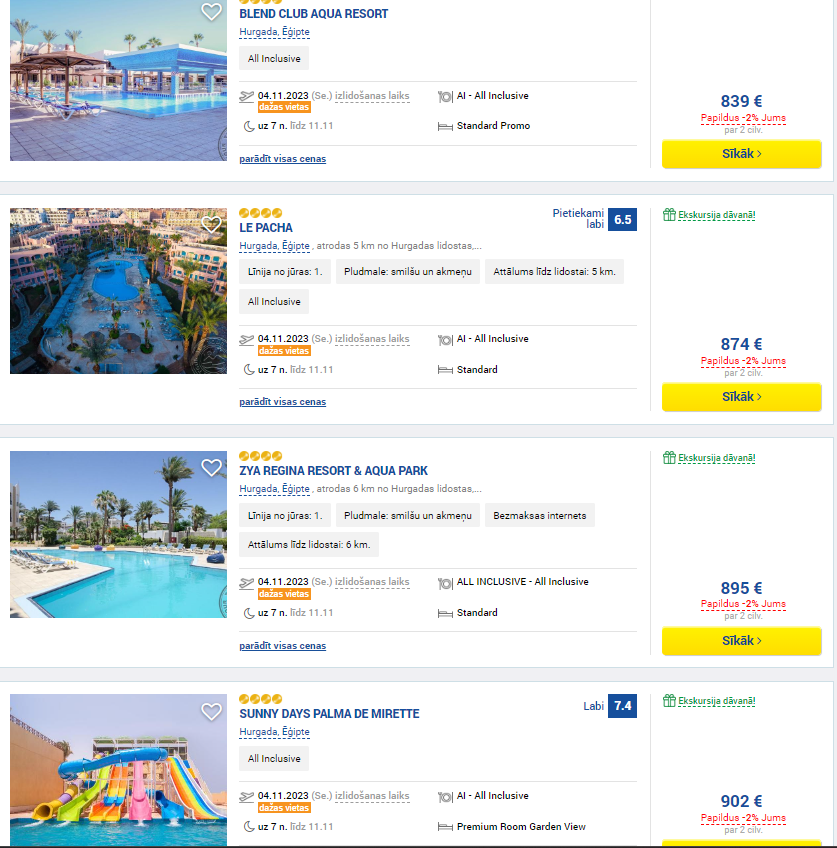
Task: Open Sunny Days Palma De Mirette waterslide photo
Action: point(118,770)
